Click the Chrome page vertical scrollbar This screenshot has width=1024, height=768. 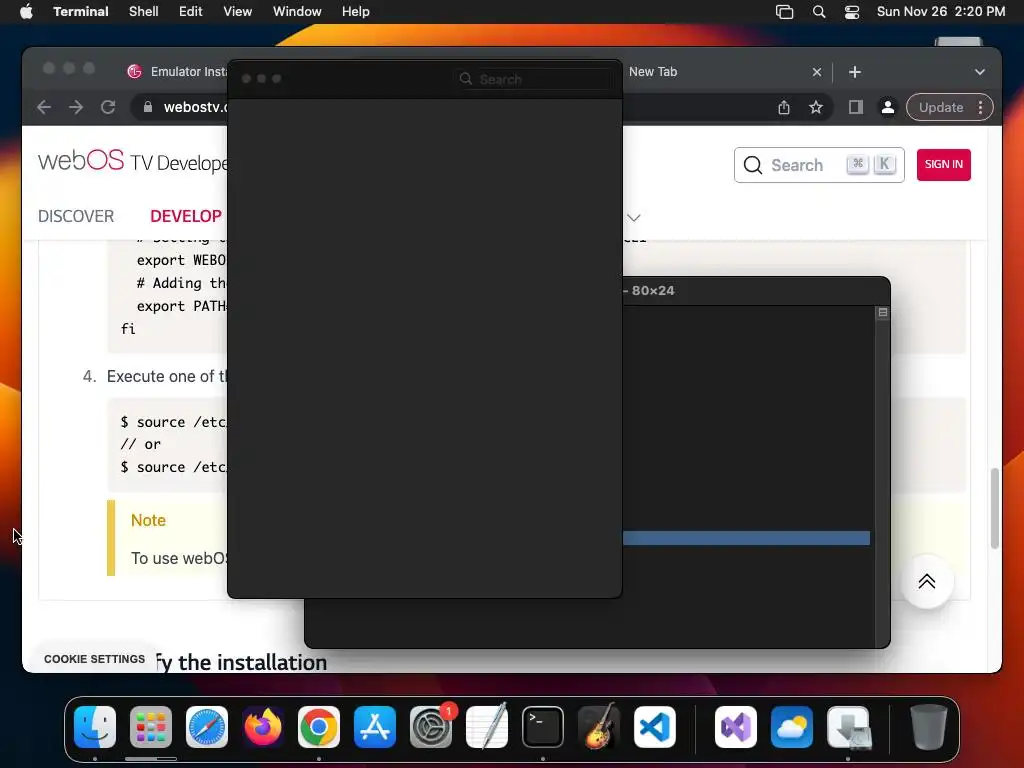[x=995, y=508]
